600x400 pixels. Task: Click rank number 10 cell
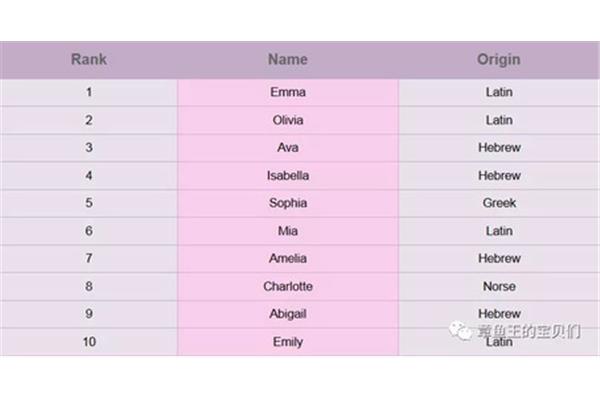89,342
